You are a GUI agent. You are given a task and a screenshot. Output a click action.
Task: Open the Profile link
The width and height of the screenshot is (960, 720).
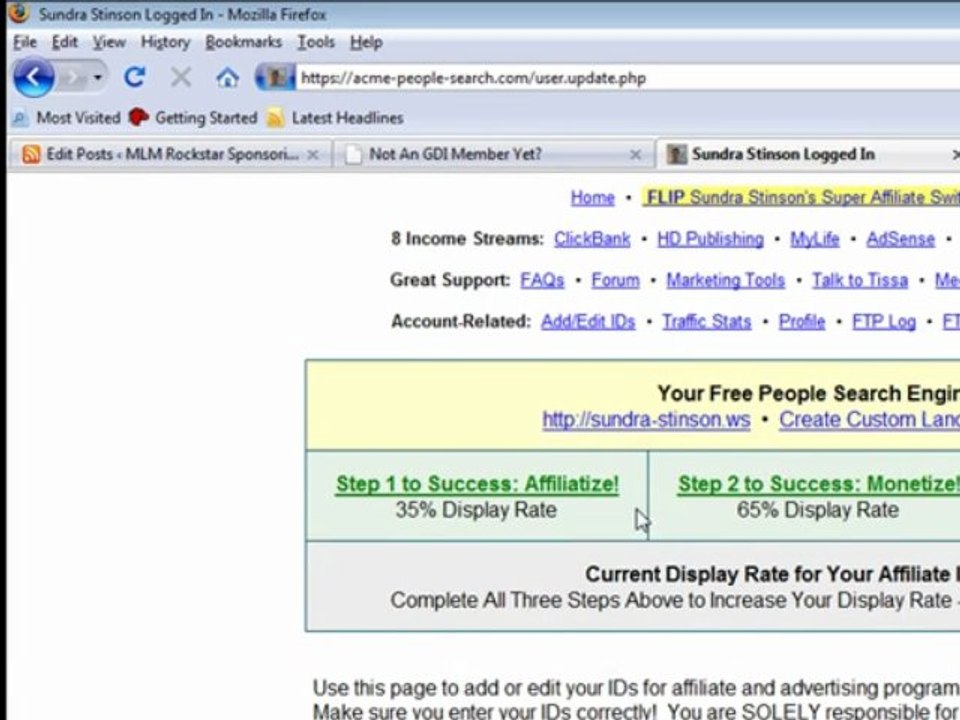(x=801, y=321)
